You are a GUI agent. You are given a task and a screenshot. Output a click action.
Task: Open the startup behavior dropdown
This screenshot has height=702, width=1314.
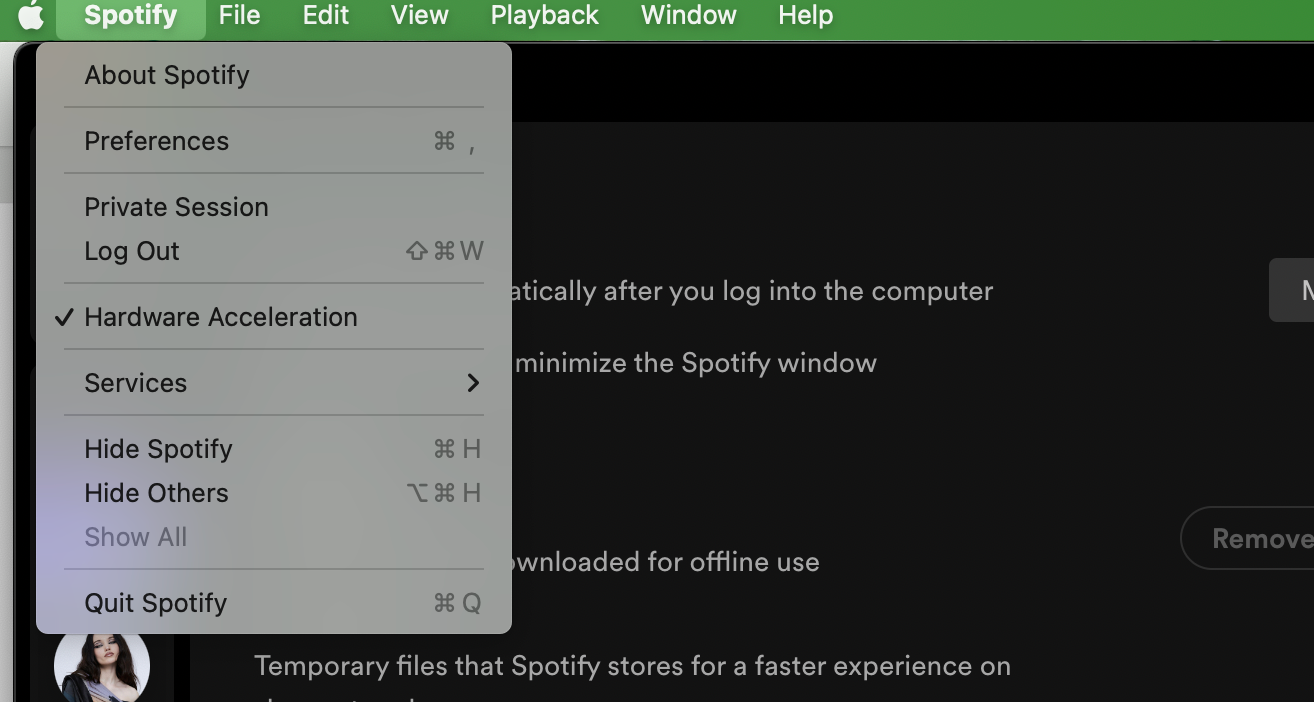(1292, 290)
